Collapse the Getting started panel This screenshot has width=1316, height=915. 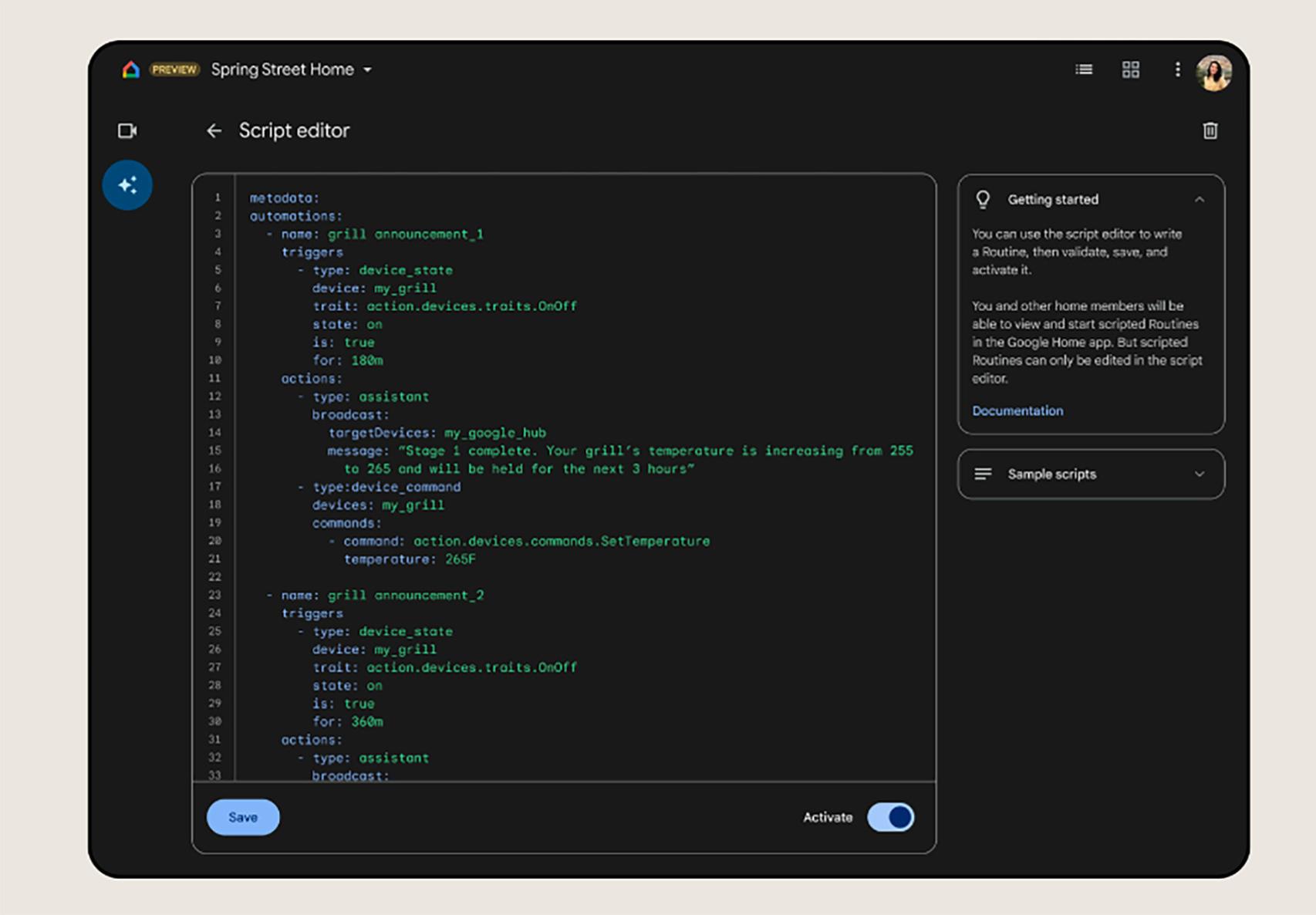pos(1200,199)
